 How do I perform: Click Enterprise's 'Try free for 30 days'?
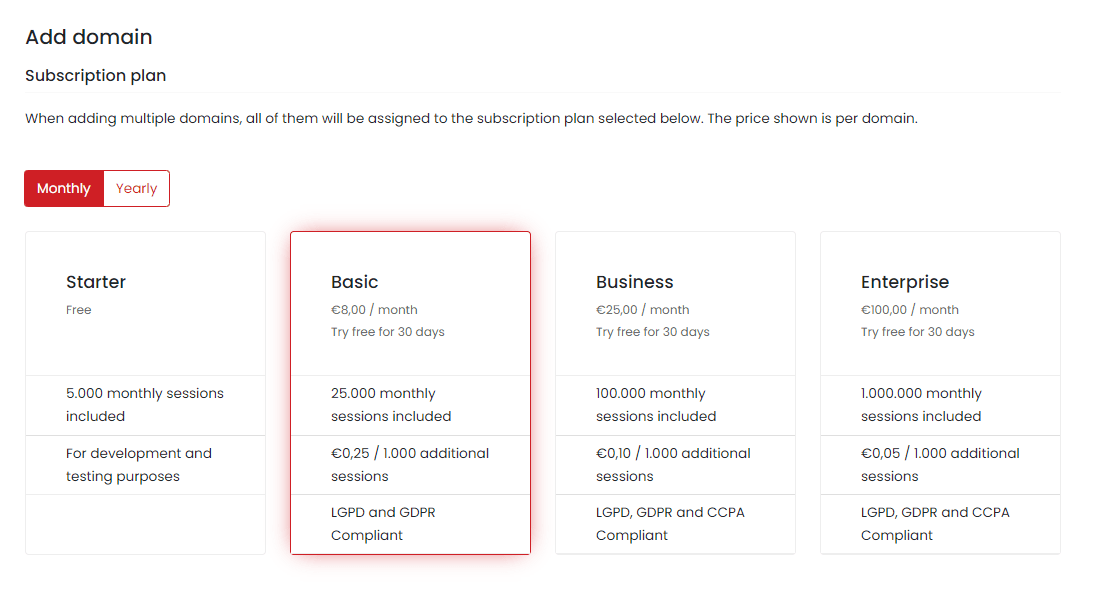[x=918, y=332]
